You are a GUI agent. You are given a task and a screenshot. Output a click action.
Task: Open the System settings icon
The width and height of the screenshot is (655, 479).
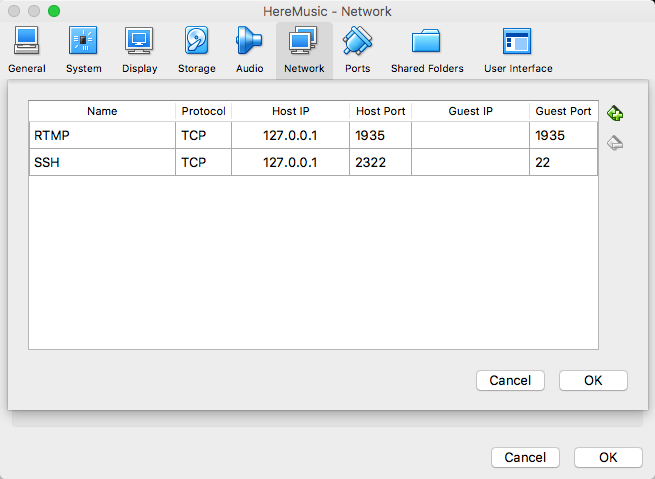point(84,50)
